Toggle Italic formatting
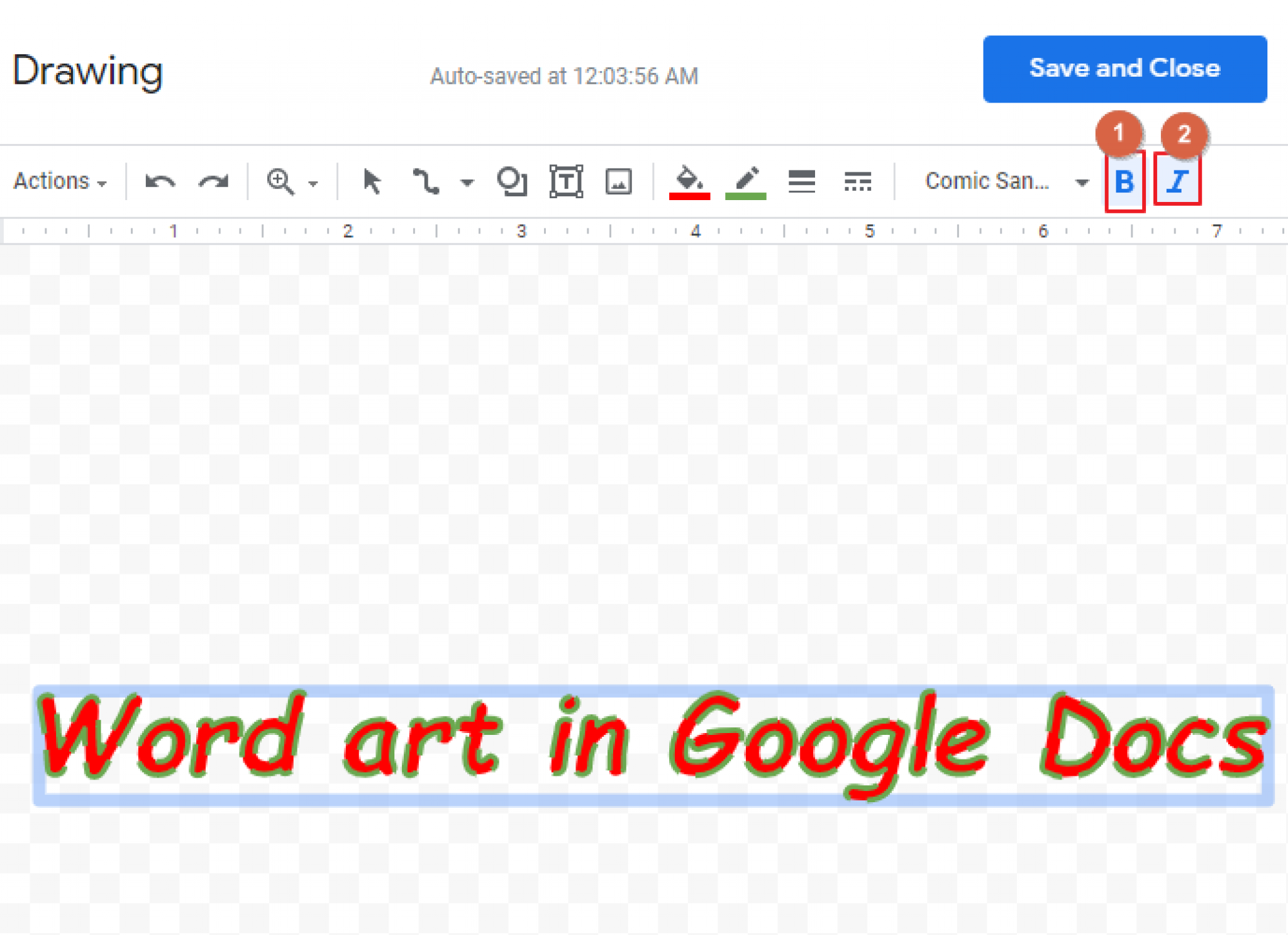This screenshot has height=935, width=1288. pos(1177,182)
